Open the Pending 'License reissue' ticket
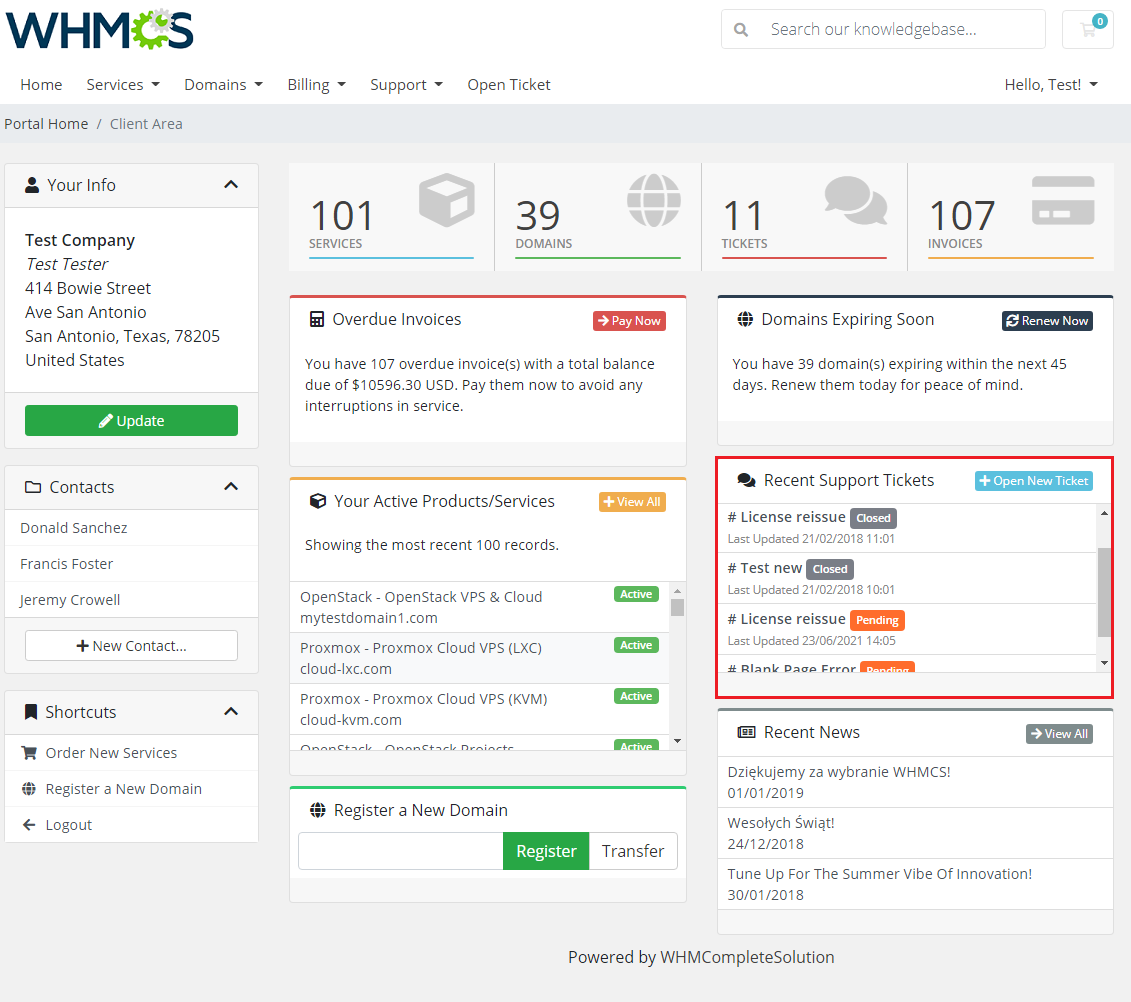 pyautogui.click(x=907, y=630)
